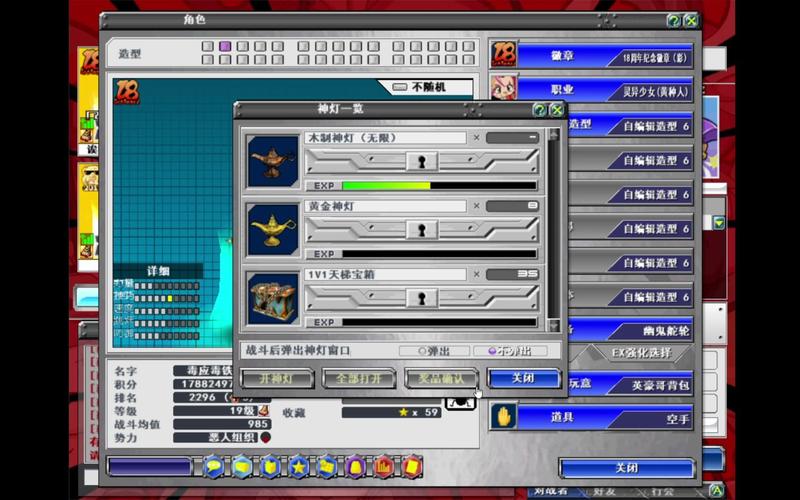This screenshot has height=500, width=800.
Task: Click the wooden magic lamp icon
Action: [272, 160]
